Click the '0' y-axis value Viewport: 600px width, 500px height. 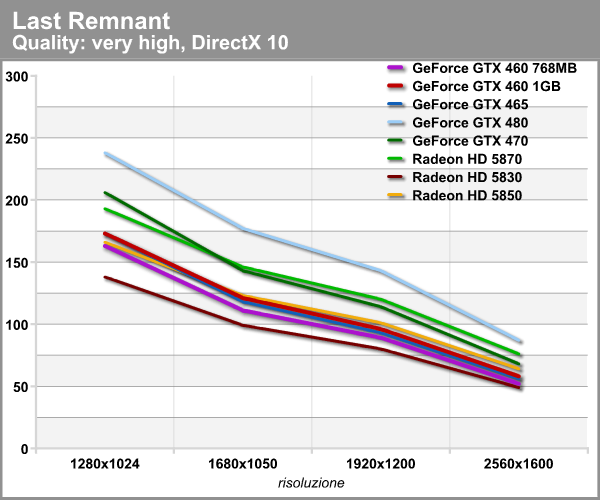25,449
